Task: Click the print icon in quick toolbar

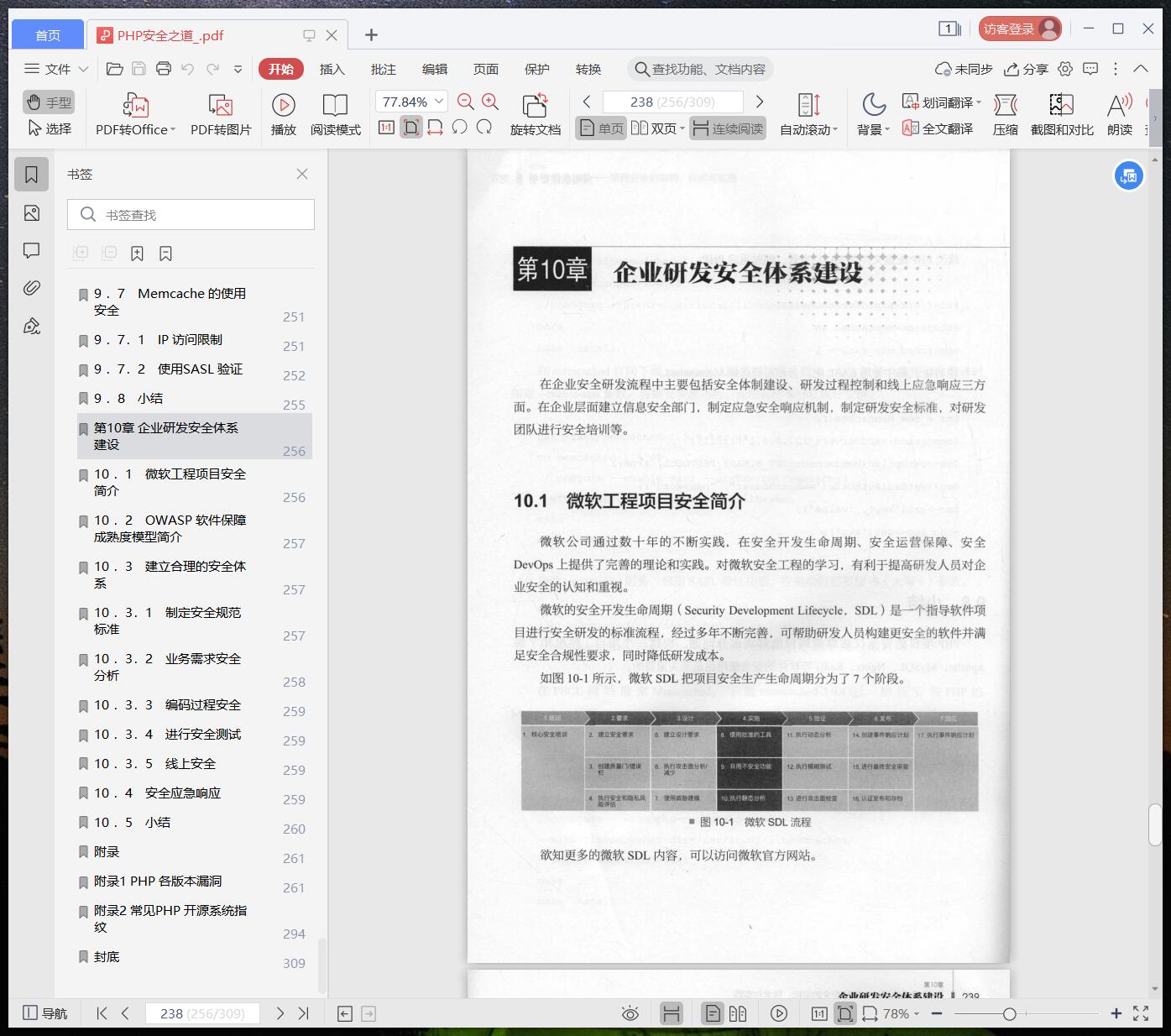Action: click(164, 69)
